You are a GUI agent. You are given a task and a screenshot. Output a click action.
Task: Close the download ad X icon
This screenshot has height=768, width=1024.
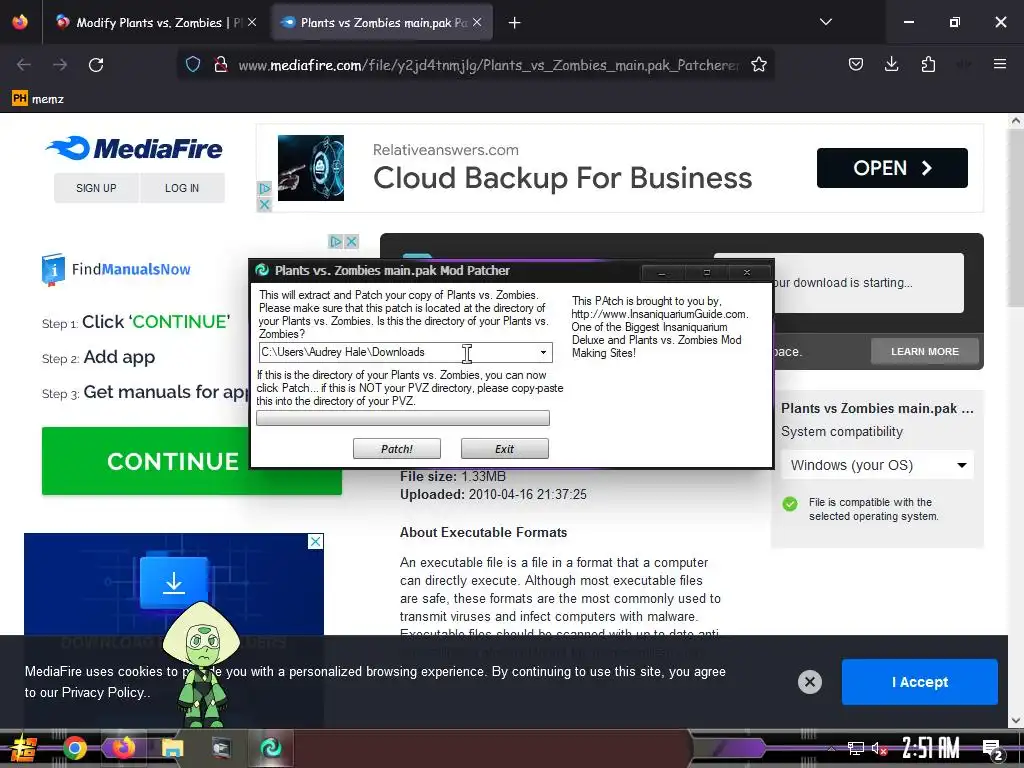(315, 541)
